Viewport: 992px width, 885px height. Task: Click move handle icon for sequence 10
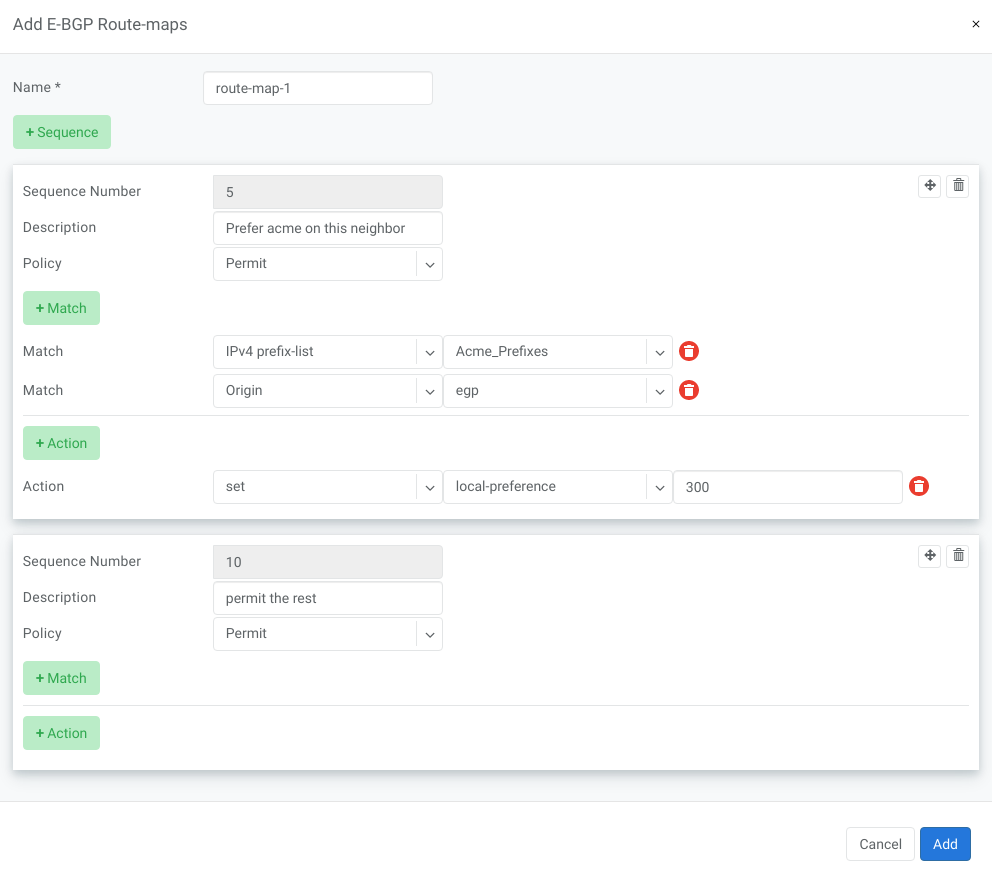(x=929, y=556)
